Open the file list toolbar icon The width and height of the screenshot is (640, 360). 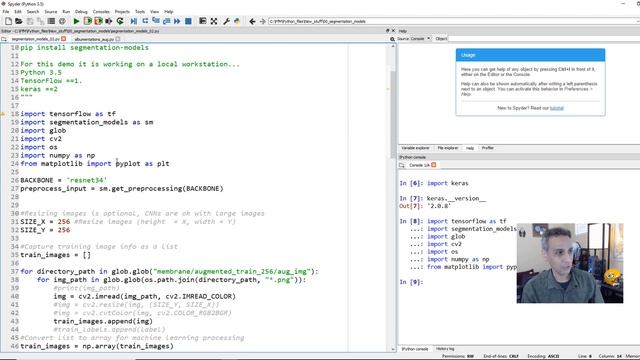point(51,21)
